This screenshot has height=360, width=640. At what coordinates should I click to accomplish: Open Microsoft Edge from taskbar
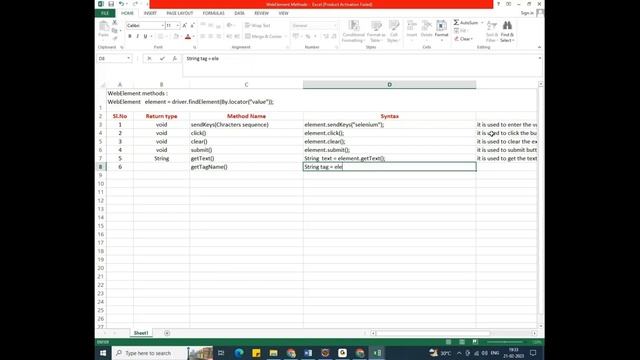click(239, 353)
